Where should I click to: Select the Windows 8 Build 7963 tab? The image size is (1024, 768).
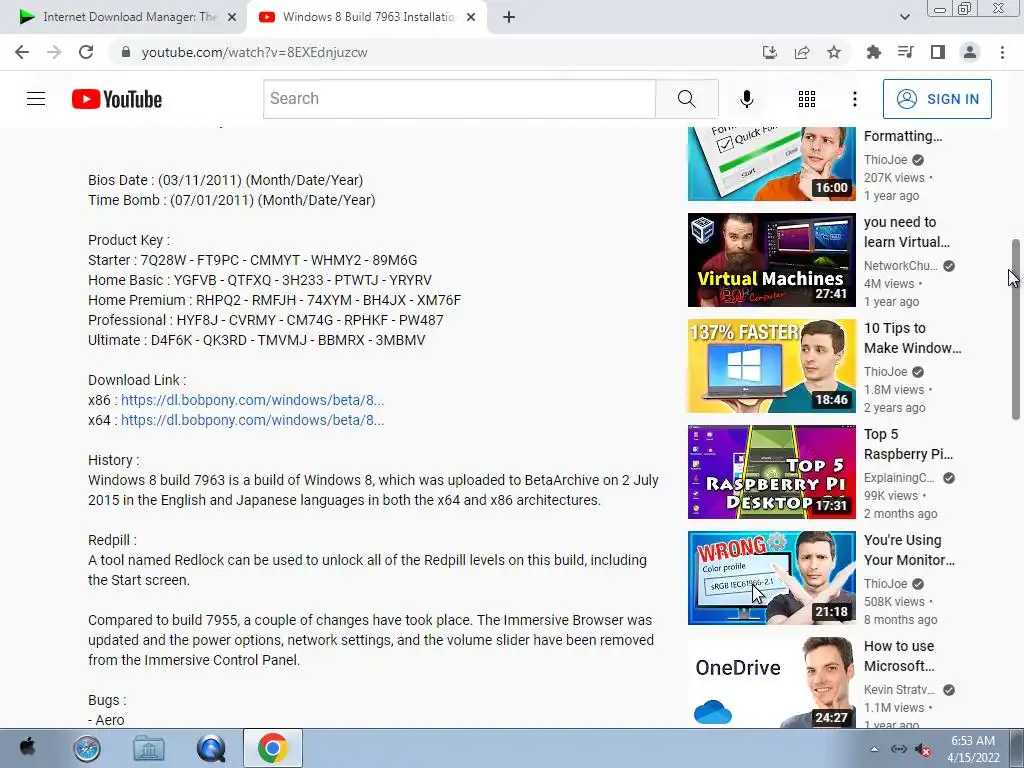[366, 17]
